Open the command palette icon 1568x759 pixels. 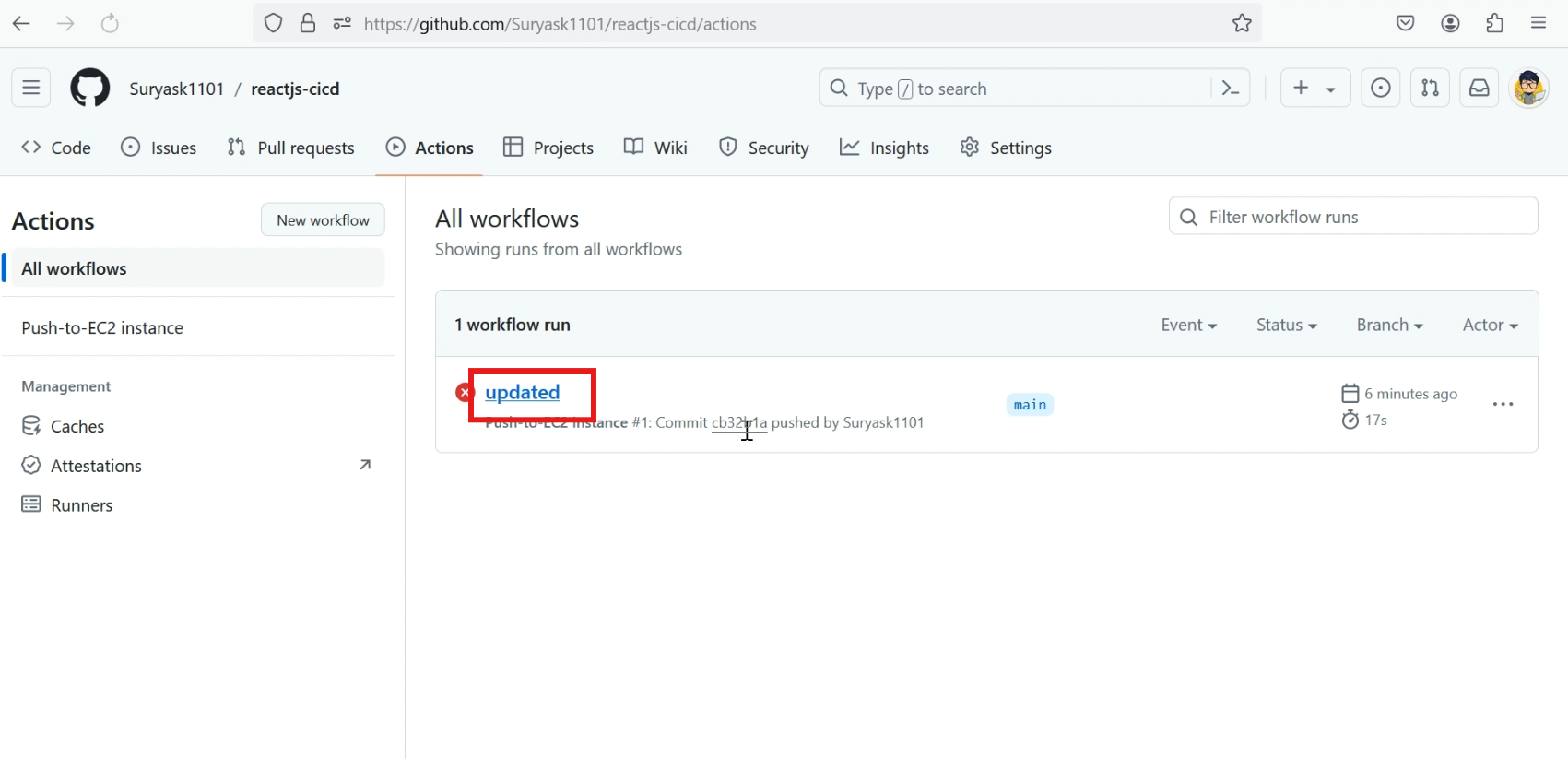(x=1230, y=89)
